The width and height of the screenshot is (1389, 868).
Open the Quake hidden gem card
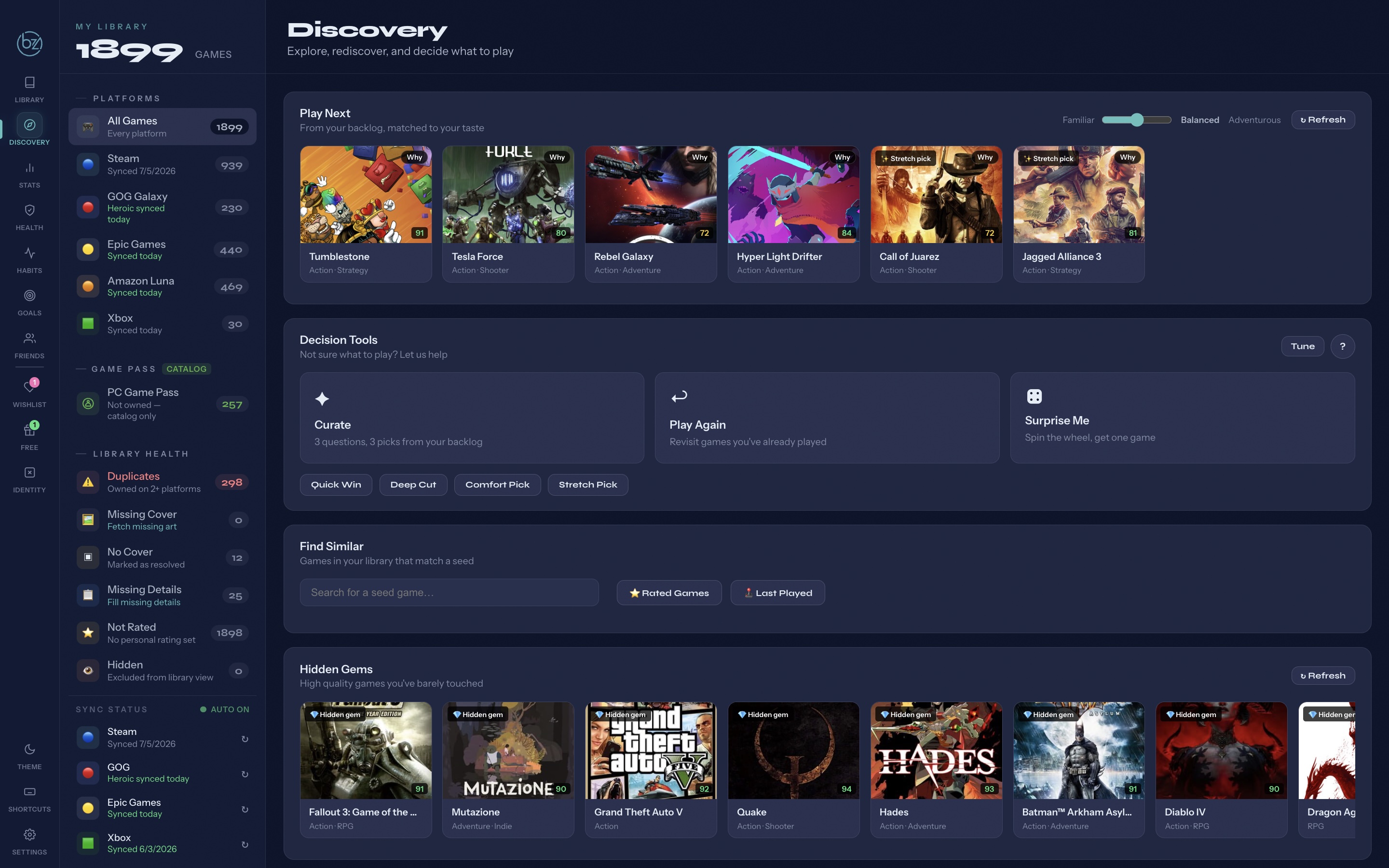[x=793, y=770]
